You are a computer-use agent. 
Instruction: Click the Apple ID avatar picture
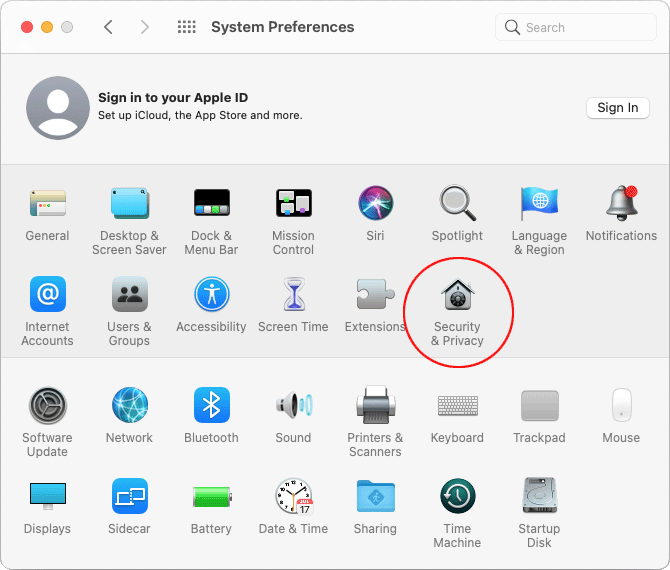click(x=58, y=108)
